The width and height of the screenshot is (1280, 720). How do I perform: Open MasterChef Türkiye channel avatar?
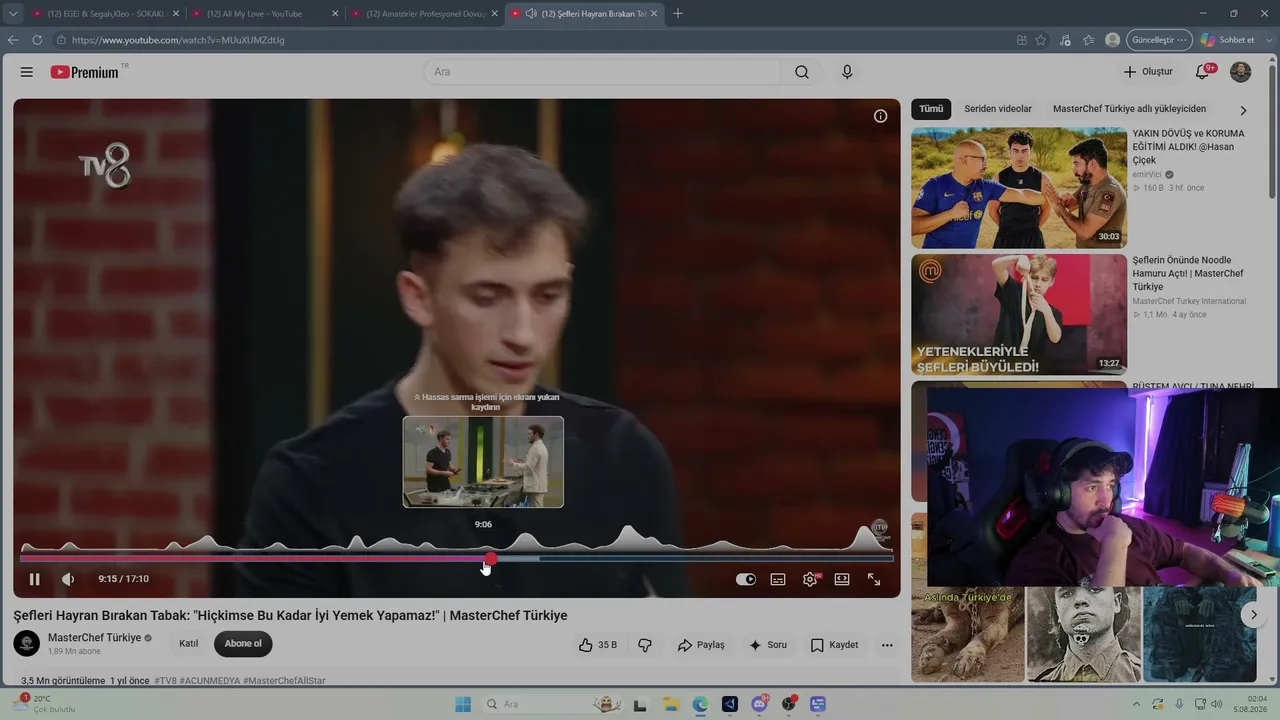(x=27, y=643)
